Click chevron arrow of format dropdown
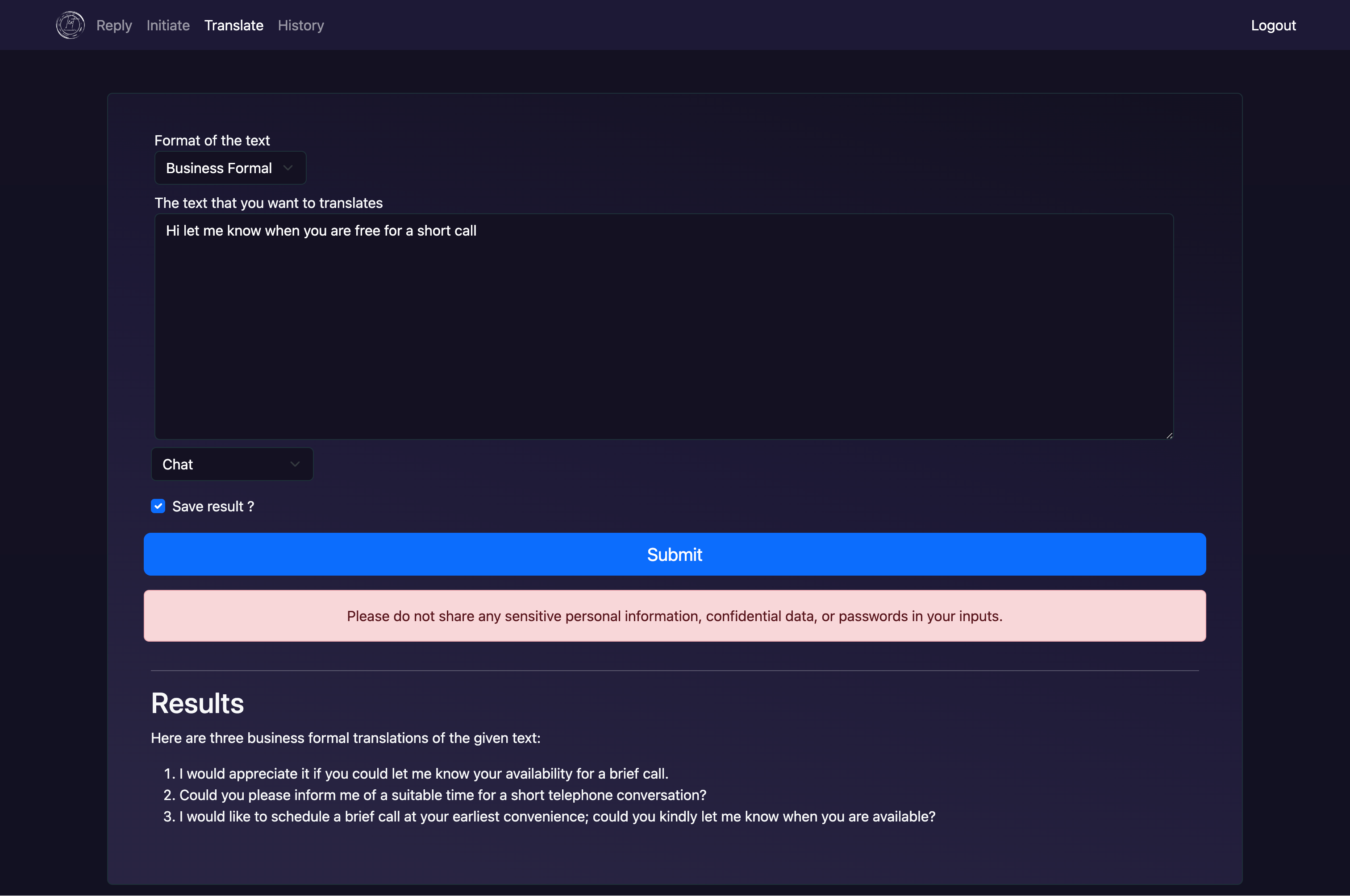This screenshot has width=1350, height=896. [288, 168]
